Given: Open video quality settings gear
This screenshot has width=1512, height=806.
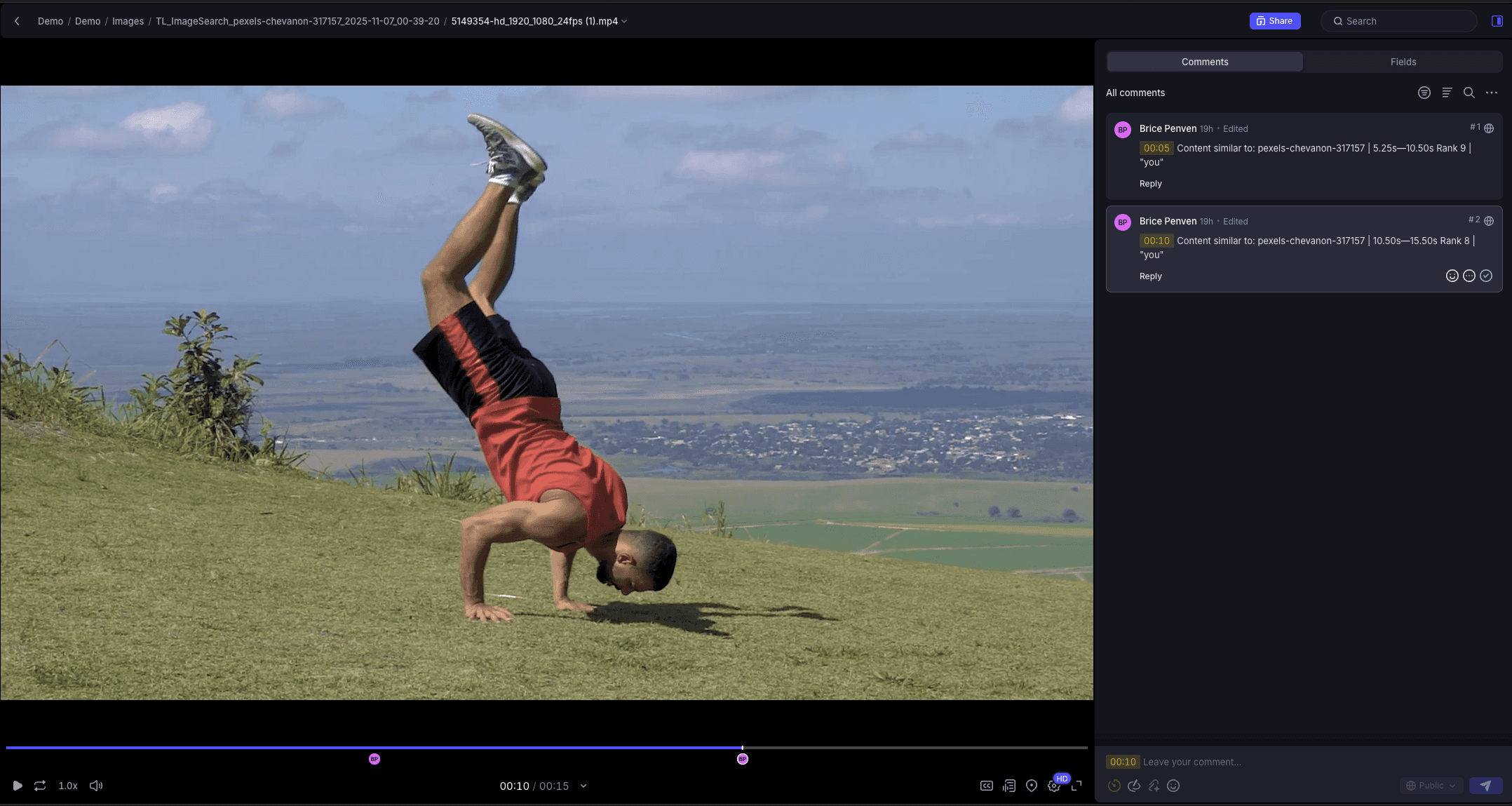Looking at the screenshot, I should tap(1053, 786).
